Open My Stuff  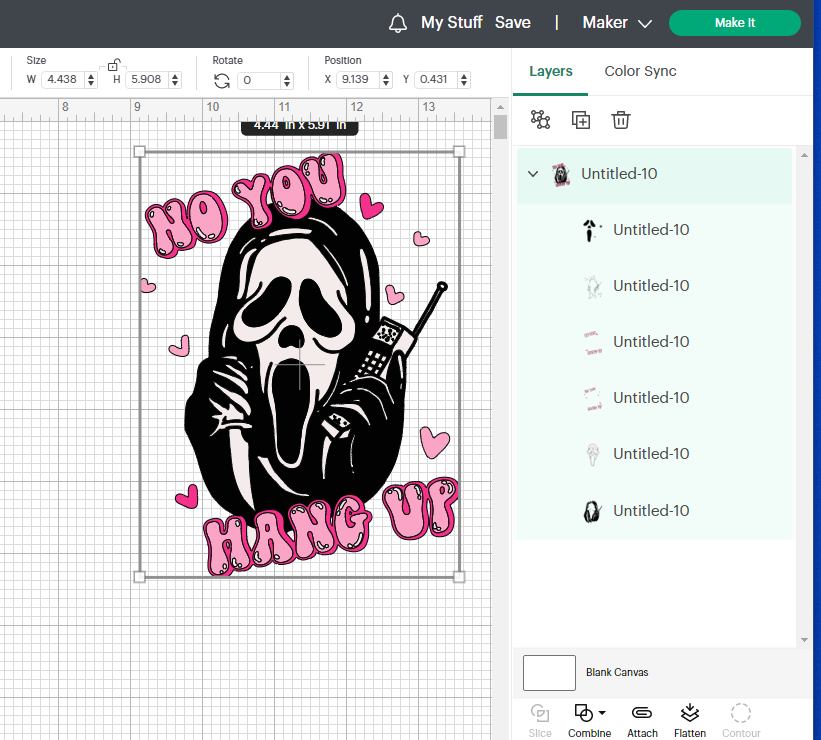(451, 23)
